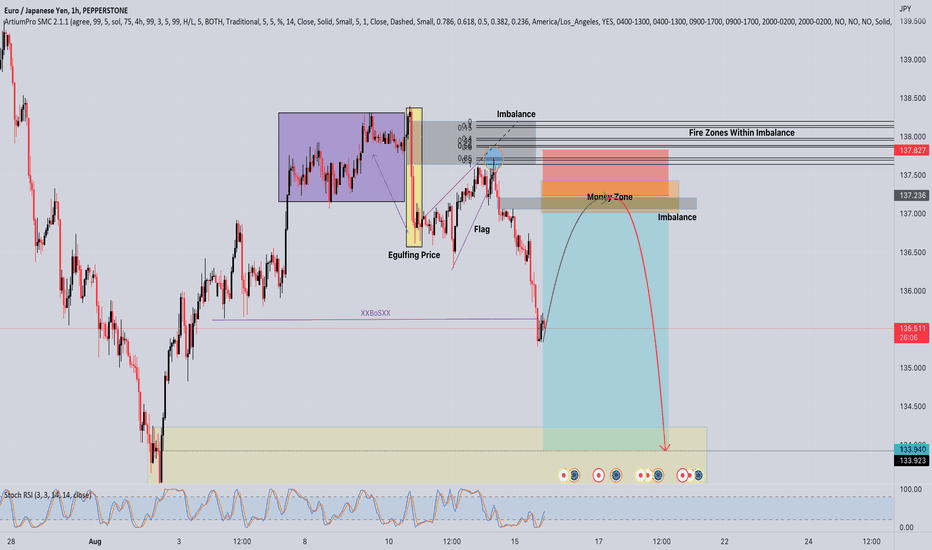
Task: Select the Imbalance label below Money Zone
Action: [x=677, y=217]
